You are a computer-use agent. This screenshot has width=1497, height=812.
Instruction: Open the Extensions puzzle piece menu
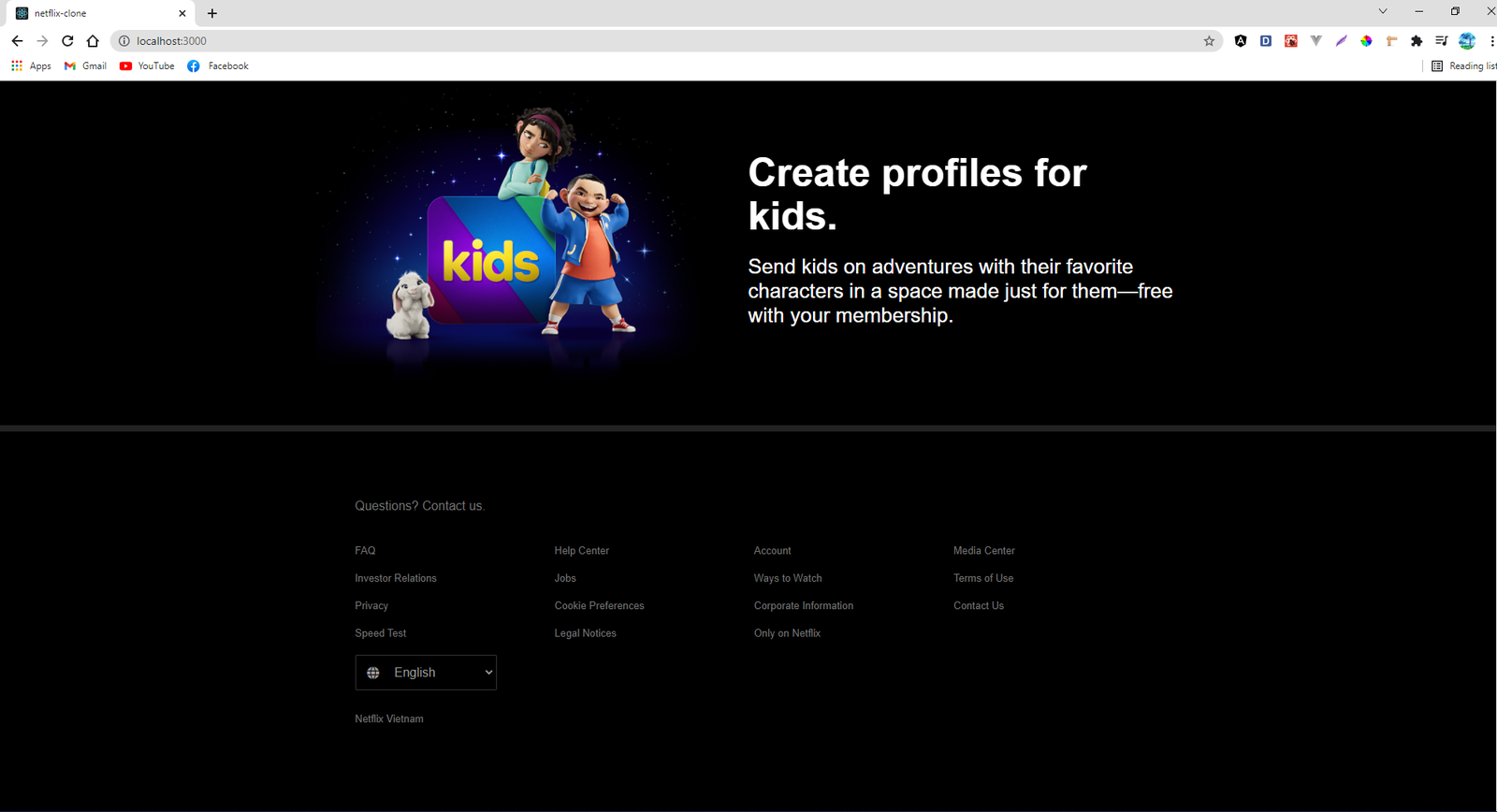(1417, 41)
